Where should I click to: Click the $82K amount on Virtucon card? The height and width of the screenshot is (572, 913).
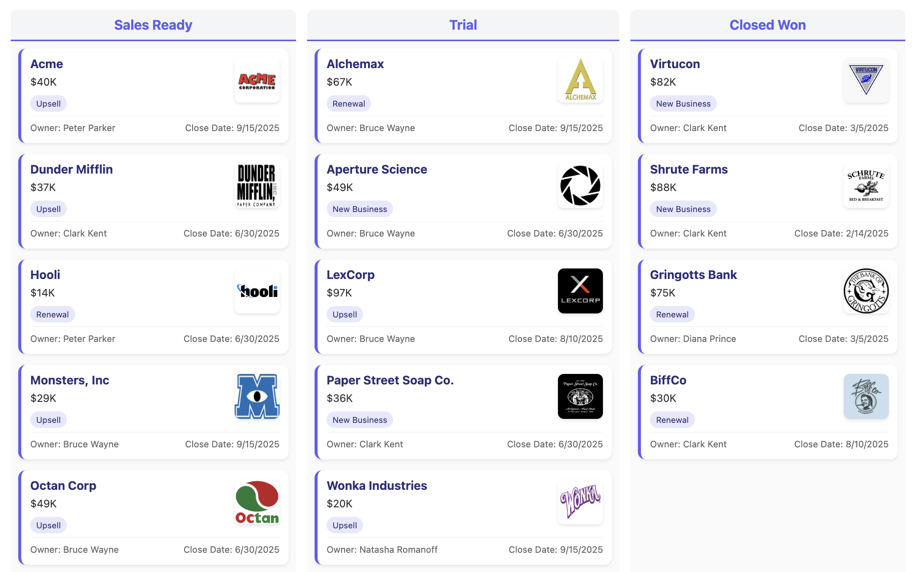tap(663, 82)
